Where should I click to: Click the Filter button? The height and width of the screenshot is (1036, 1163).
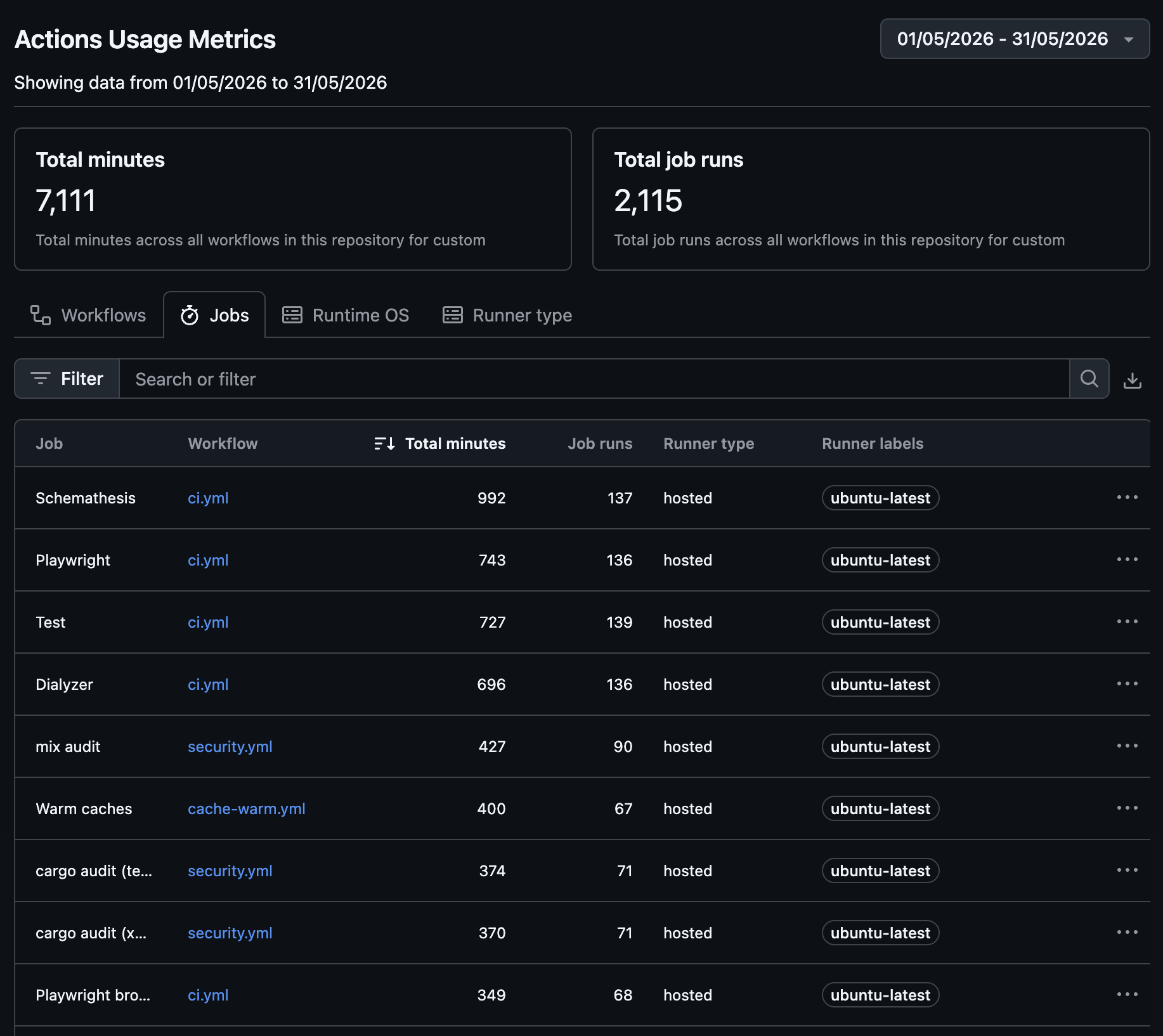tap(67, 379)
